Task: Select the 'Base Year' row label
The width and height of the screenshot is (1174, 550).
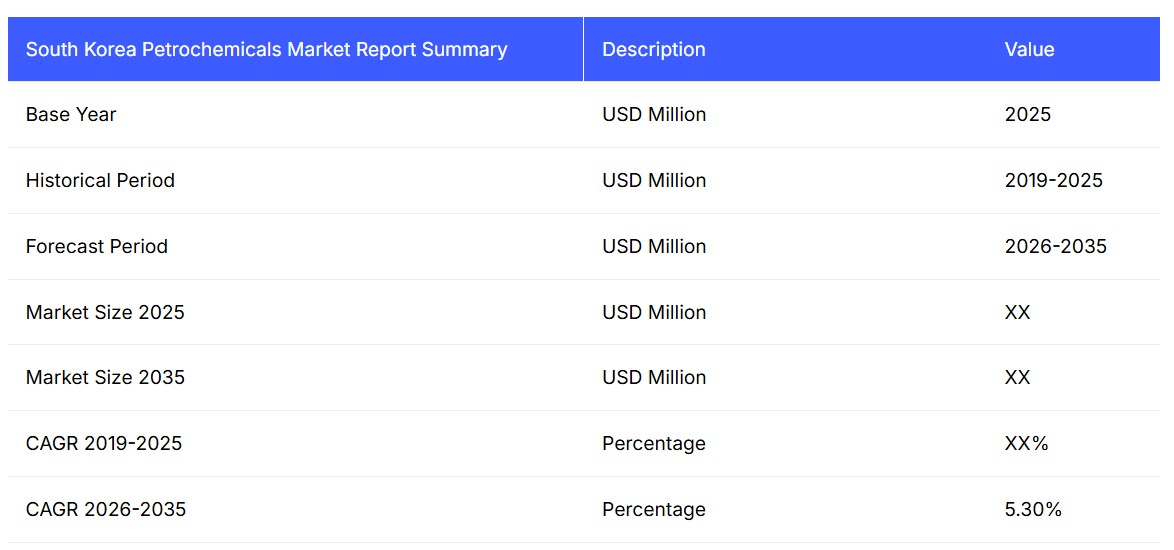Action: point(71,115)
